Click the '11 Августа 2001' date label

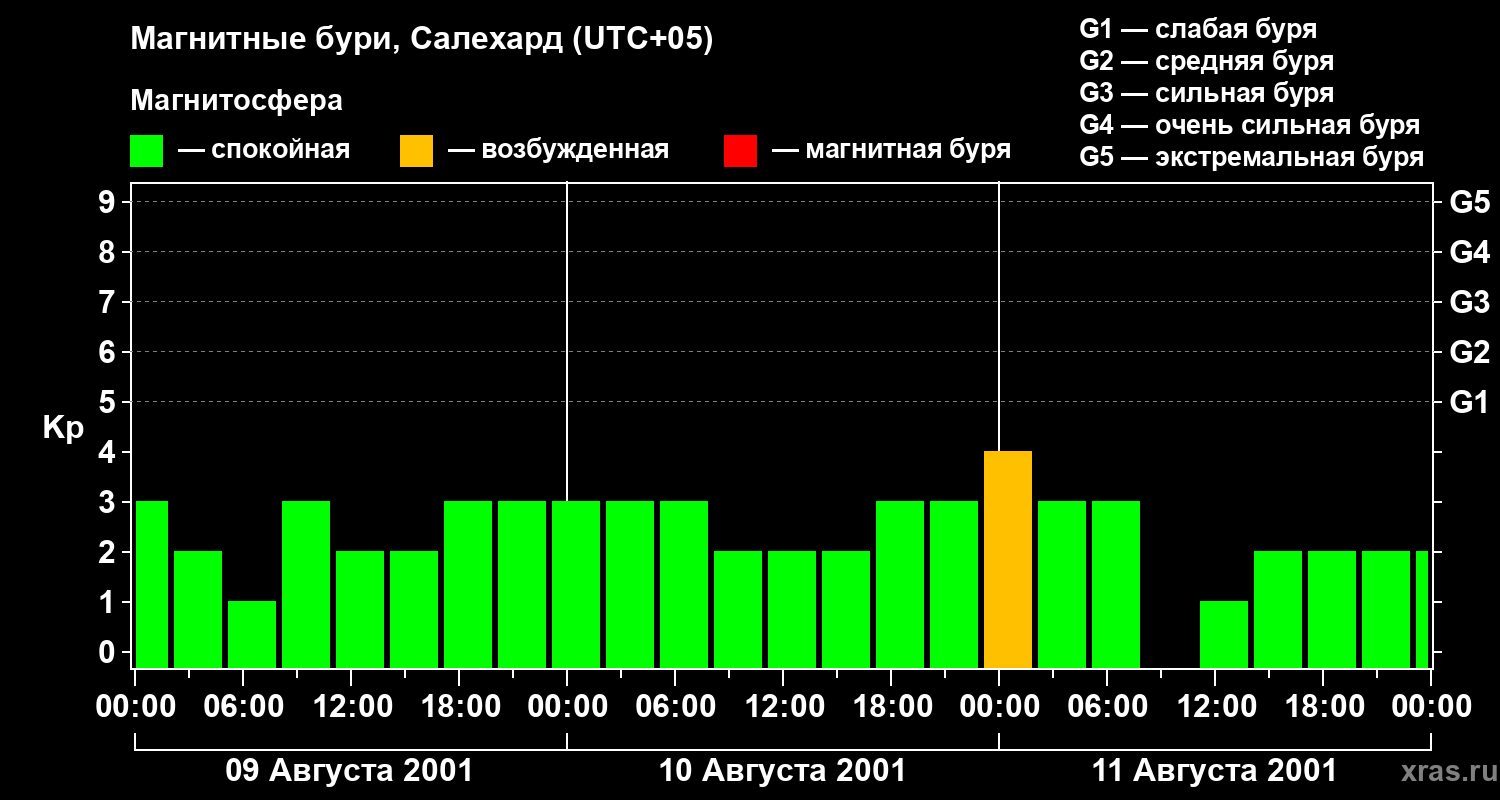pos(1214,771)
